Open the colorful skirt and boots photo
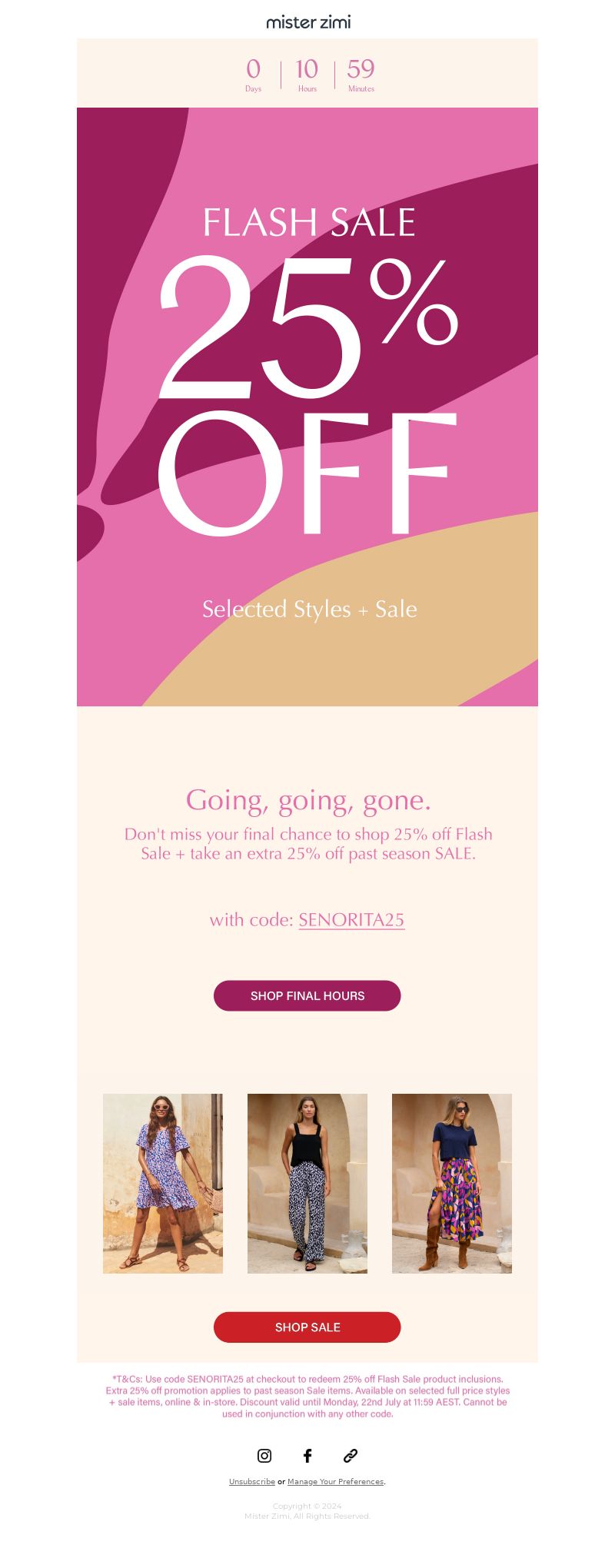The width and height of the screenshot is (615, 1568). click(452, 1183)
